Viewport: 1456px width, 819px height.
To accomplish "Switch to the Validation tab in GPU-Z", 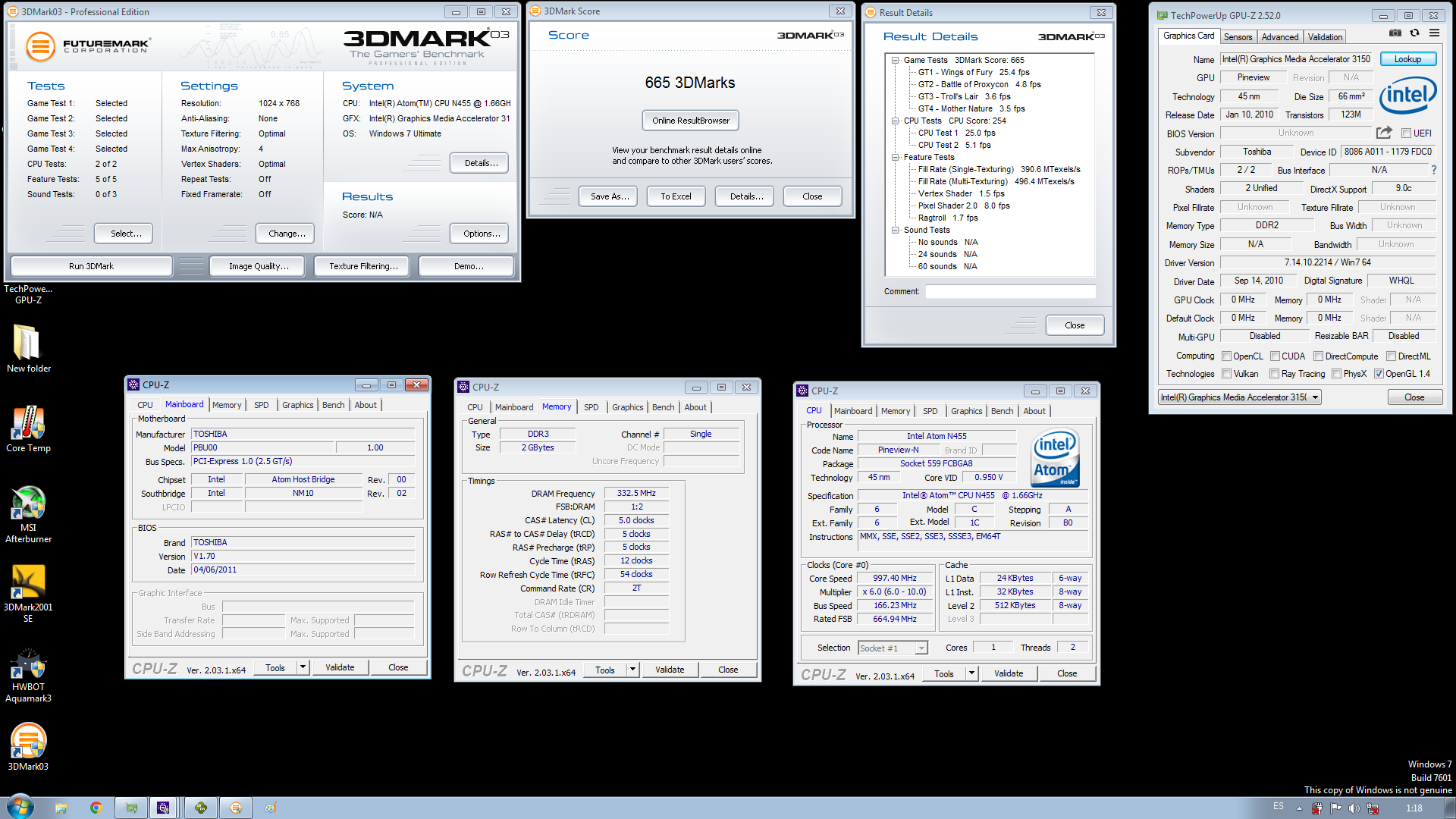I will point(1325,36).
